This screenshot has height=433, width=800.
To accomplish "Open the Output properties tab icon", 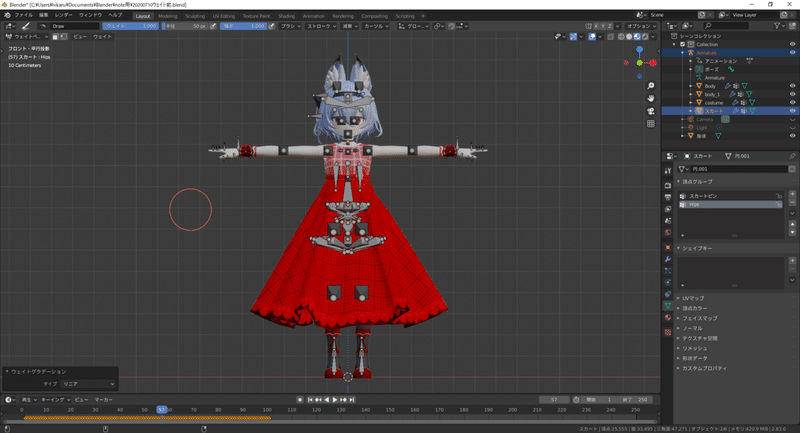I will point(668,197).
